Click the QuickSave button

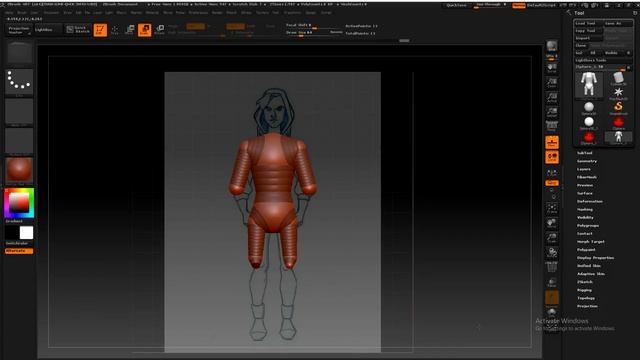(x=456, y=5)
